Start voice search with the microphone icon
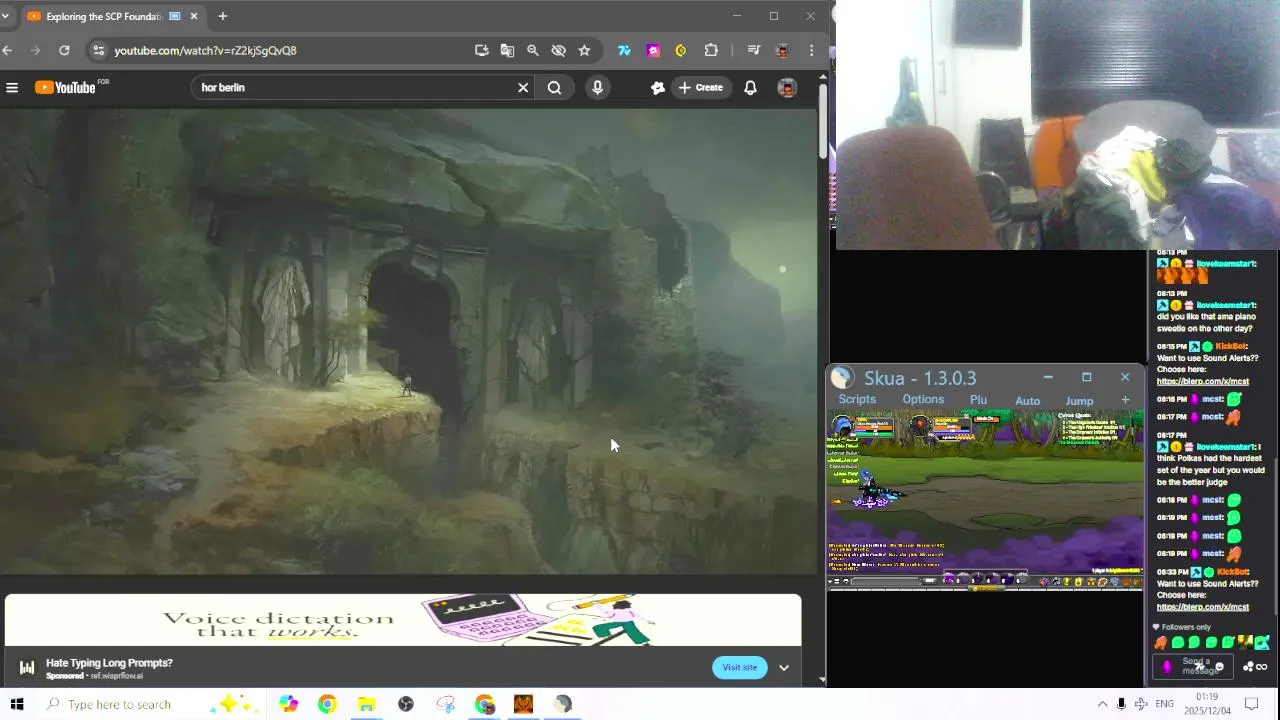This screenshot has width=1280, height=720. (x=597, y=88)
